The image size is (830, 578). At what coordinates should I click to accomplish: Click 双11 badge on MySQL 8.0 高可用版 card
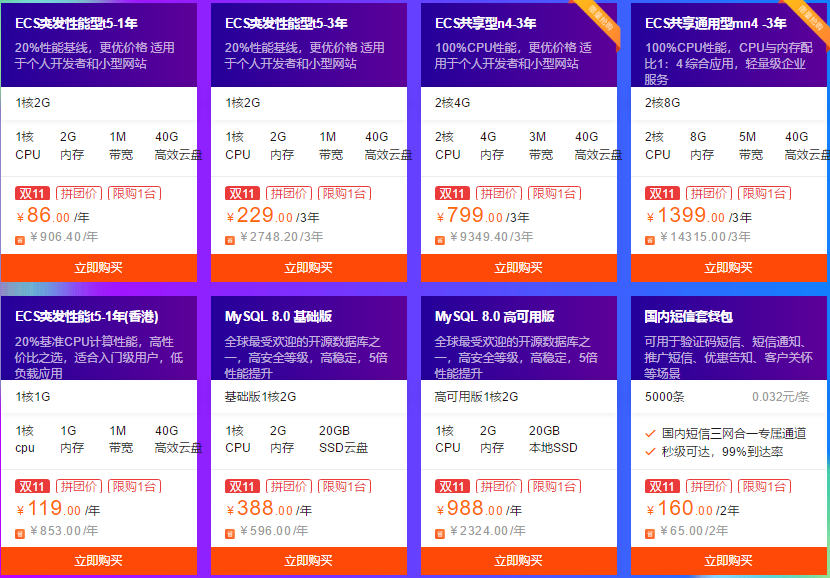tap(453, 486)
